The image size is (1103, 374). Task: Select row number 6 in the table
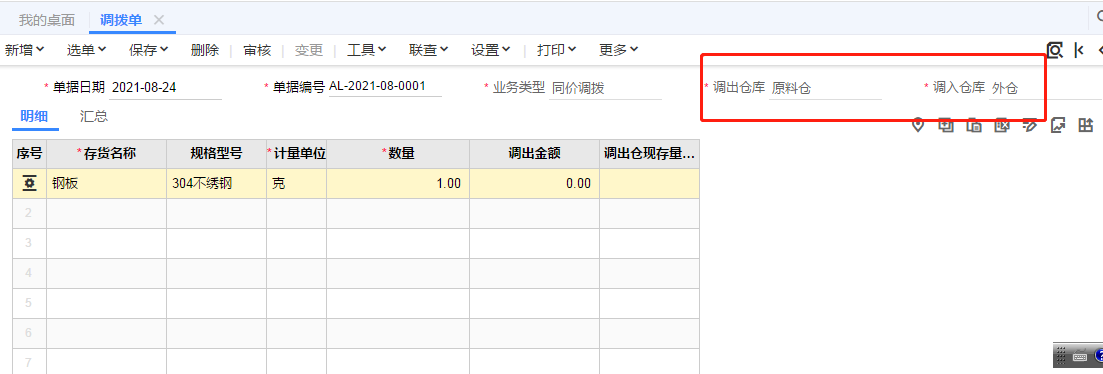[30, 334]
